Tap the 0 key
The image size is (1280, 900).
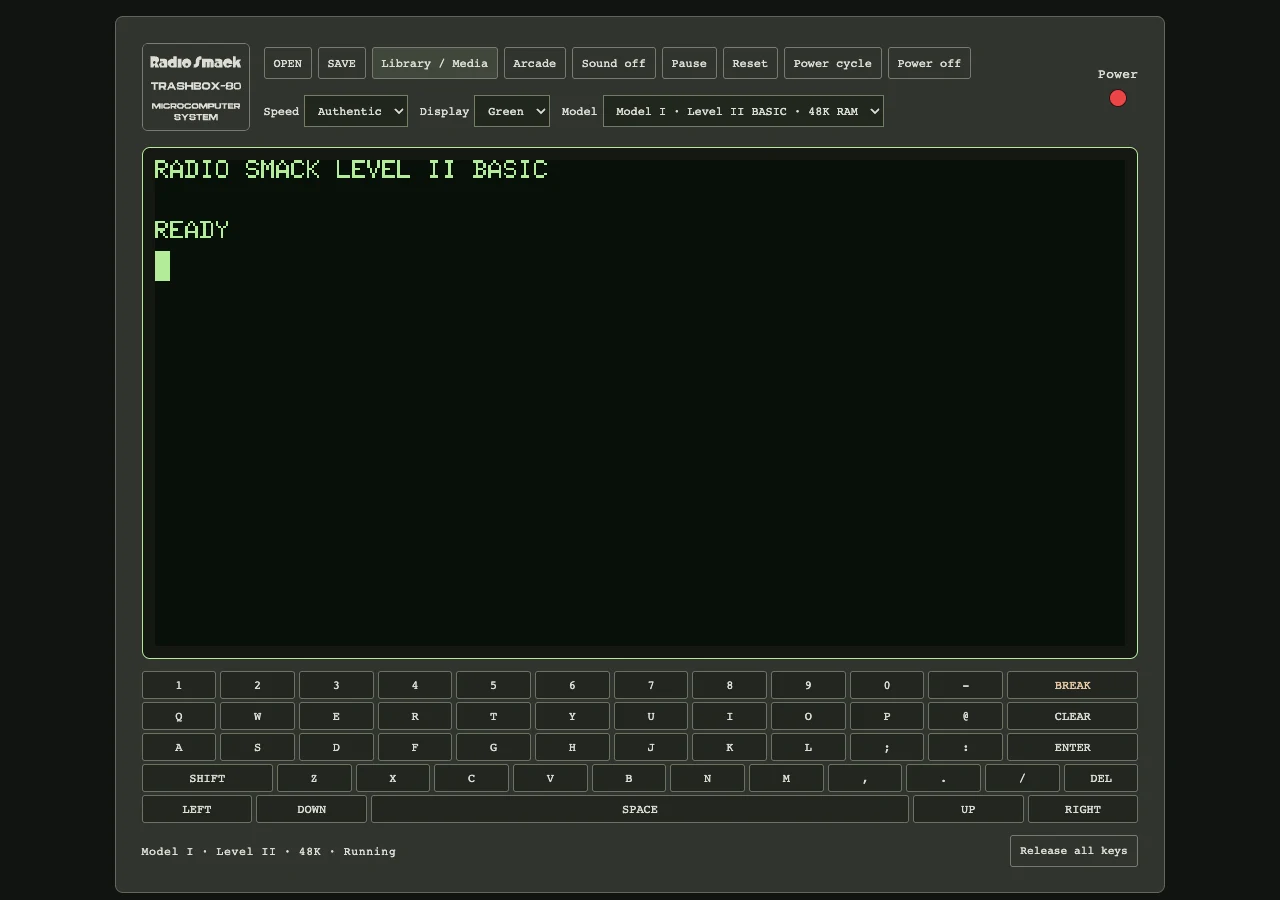(x=887, y=685)
